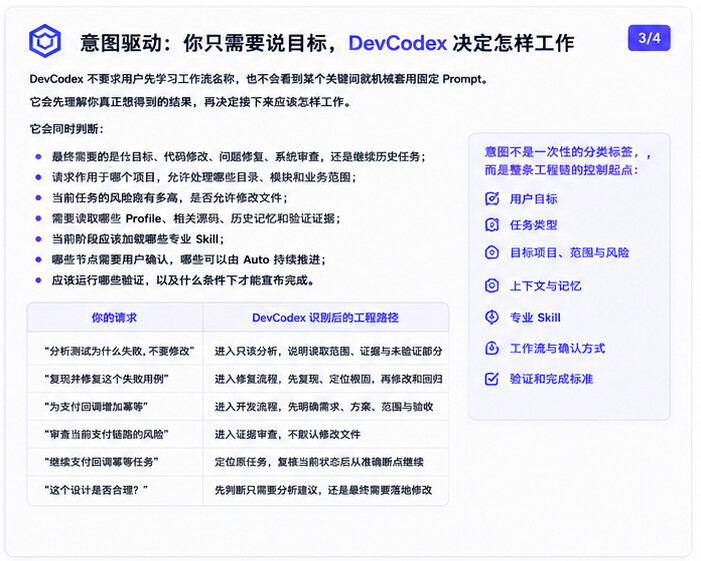Image resolution: width=701 pixels, height=561 pixels.
Task: Select the 目标项目、范围与风险 label
Action: click(570, 253)
